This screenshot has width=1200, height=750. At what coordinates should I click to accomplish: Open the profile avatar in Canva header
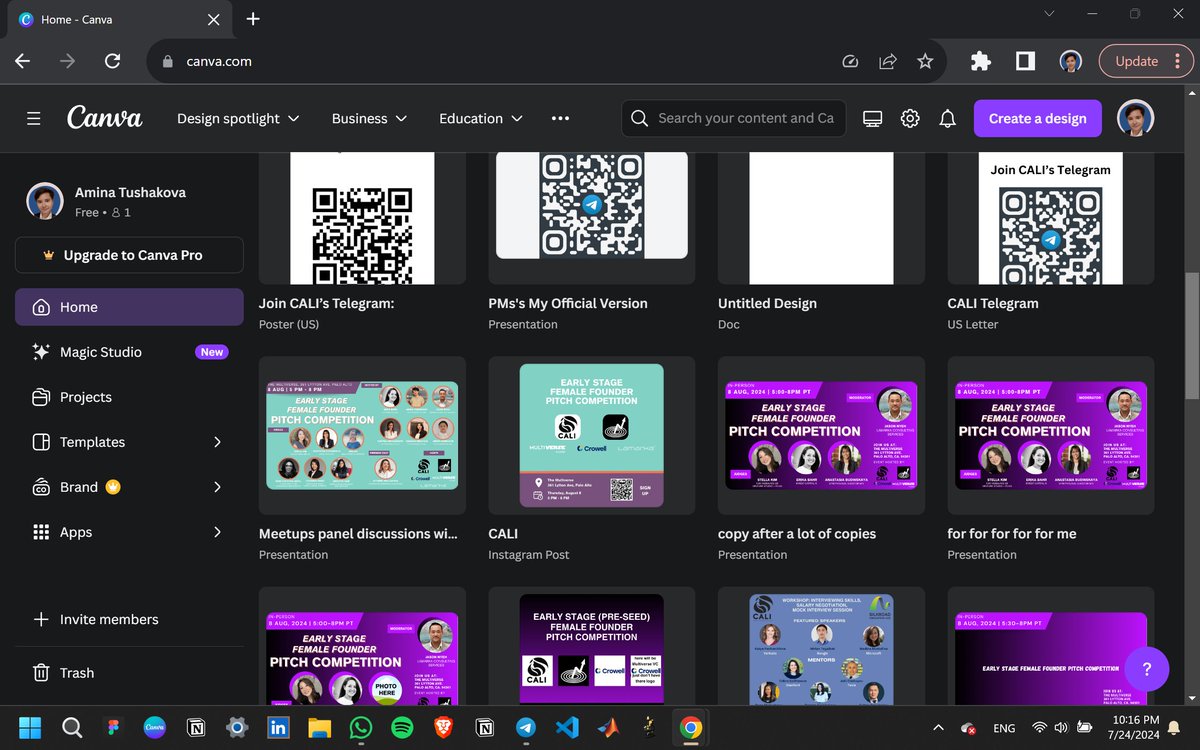coord(1135,118)
